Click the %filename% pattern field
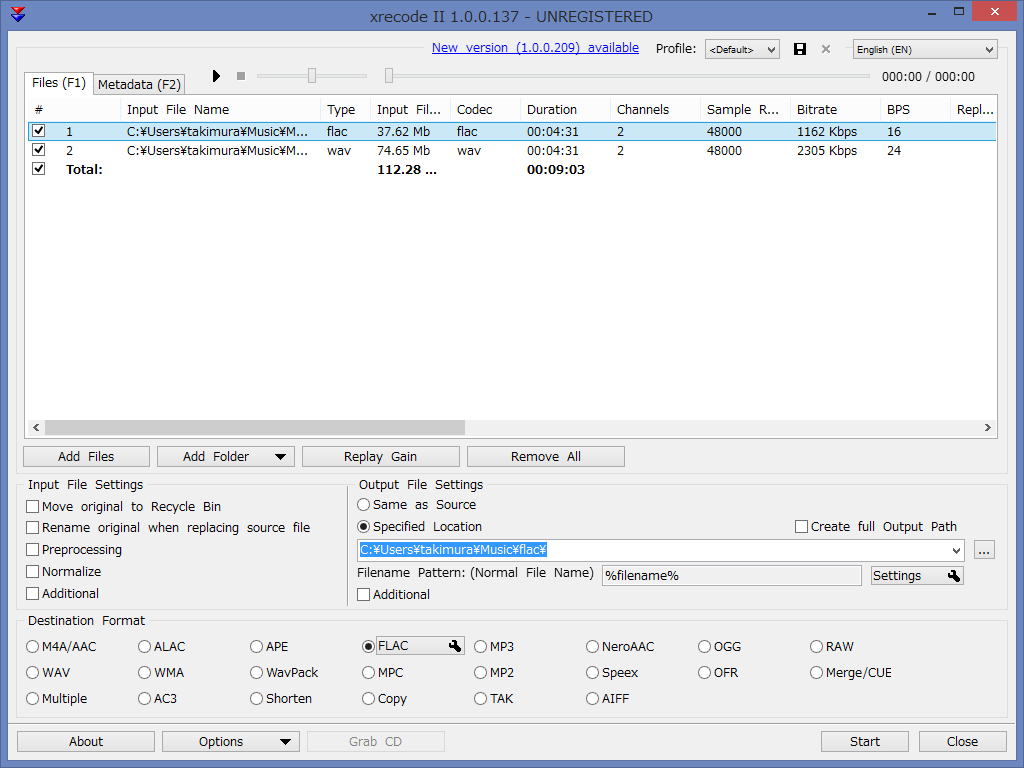Image resolution: width=1024 pixels, height=768 pixels. point(731,575)
